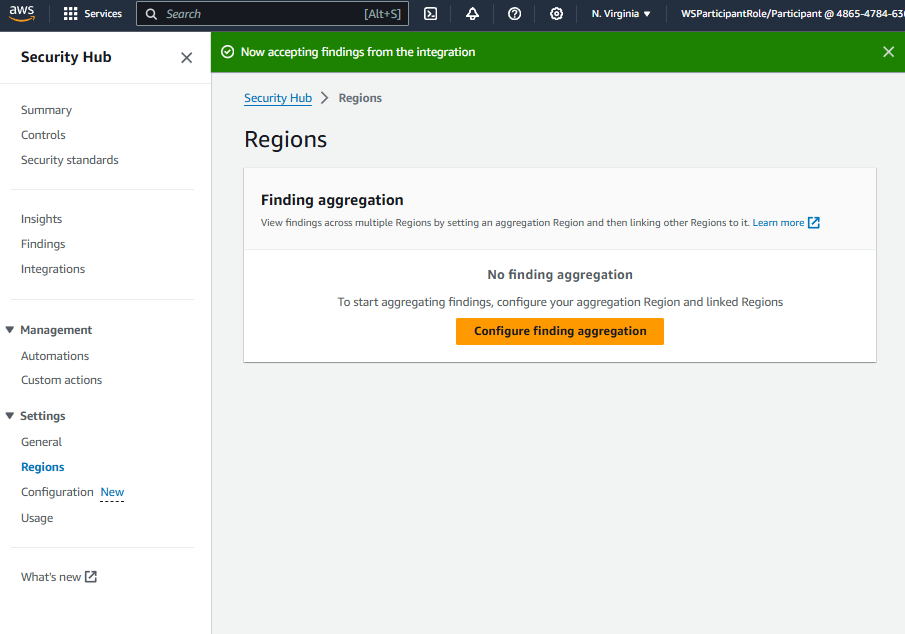The height and width of the screenshot is (634, 905).
Task: Click the New badge next to Configuration
Action: 112,492
